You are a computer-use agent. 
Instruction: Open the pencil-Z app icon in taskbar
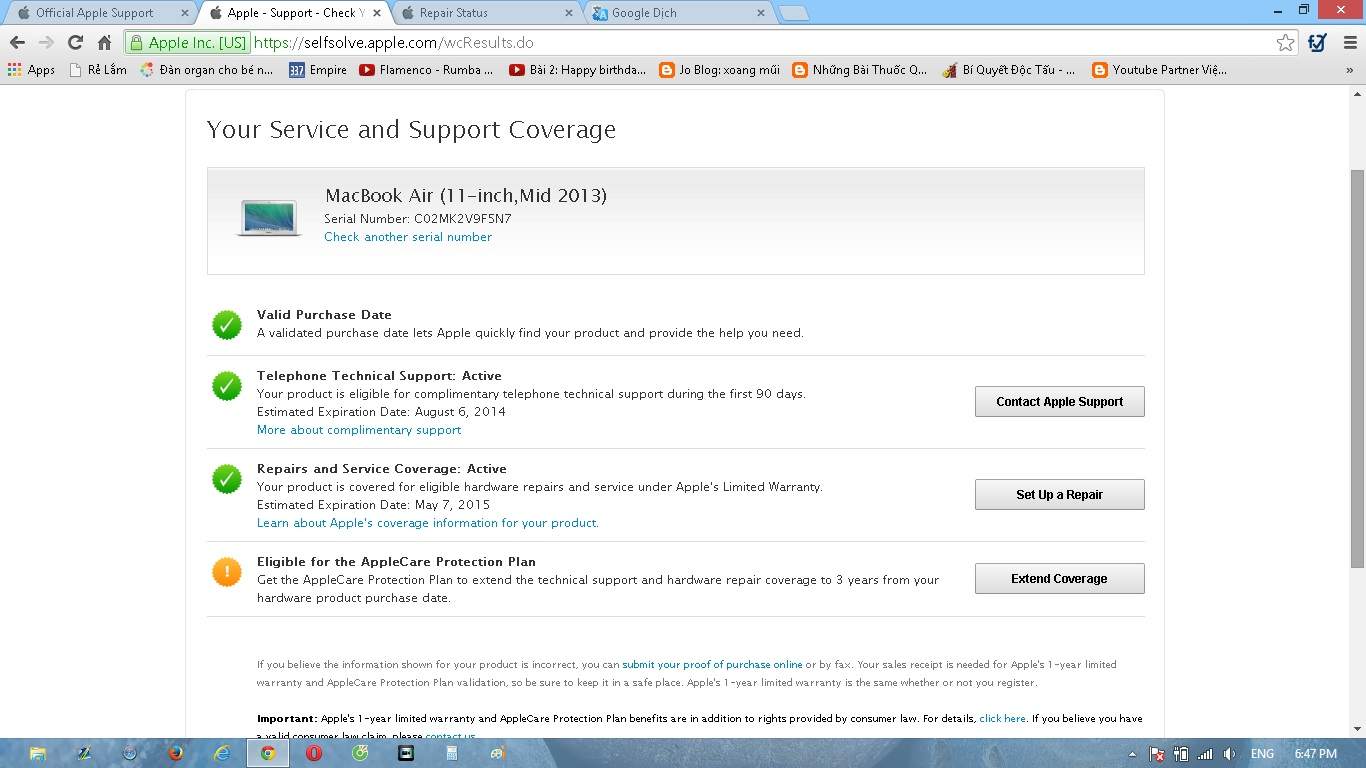click(x=84, y=753)
